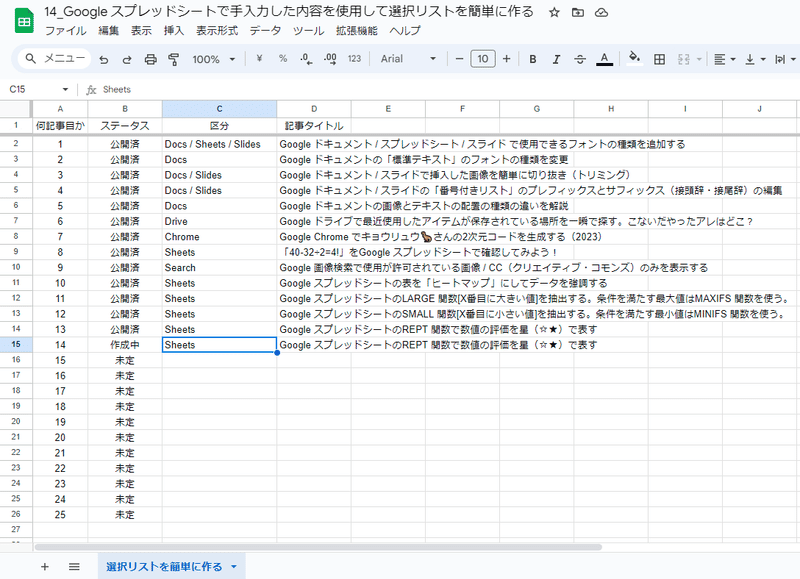Click the merge cells icon
Viewport: 800px width, 579px height.
684,59
